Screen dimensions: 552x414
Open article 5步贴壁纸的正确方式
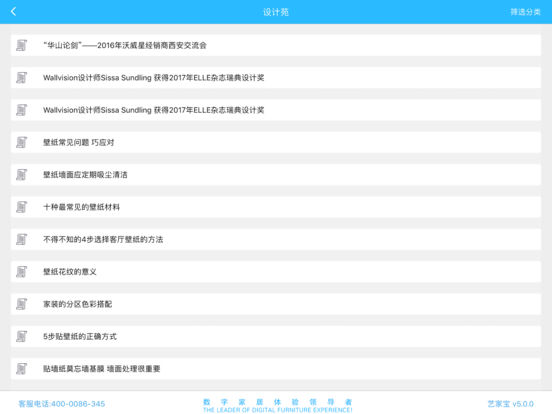pyautogui.click(x=276, y=337)
